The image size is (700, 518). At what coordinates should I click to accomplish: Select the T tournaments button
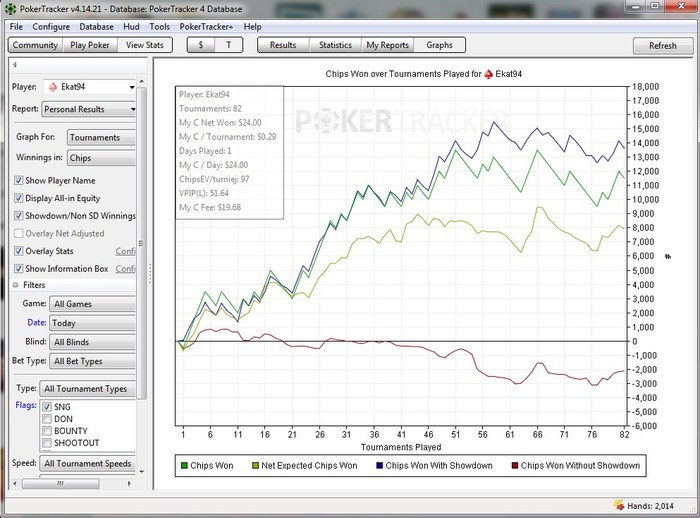(229, 45)
